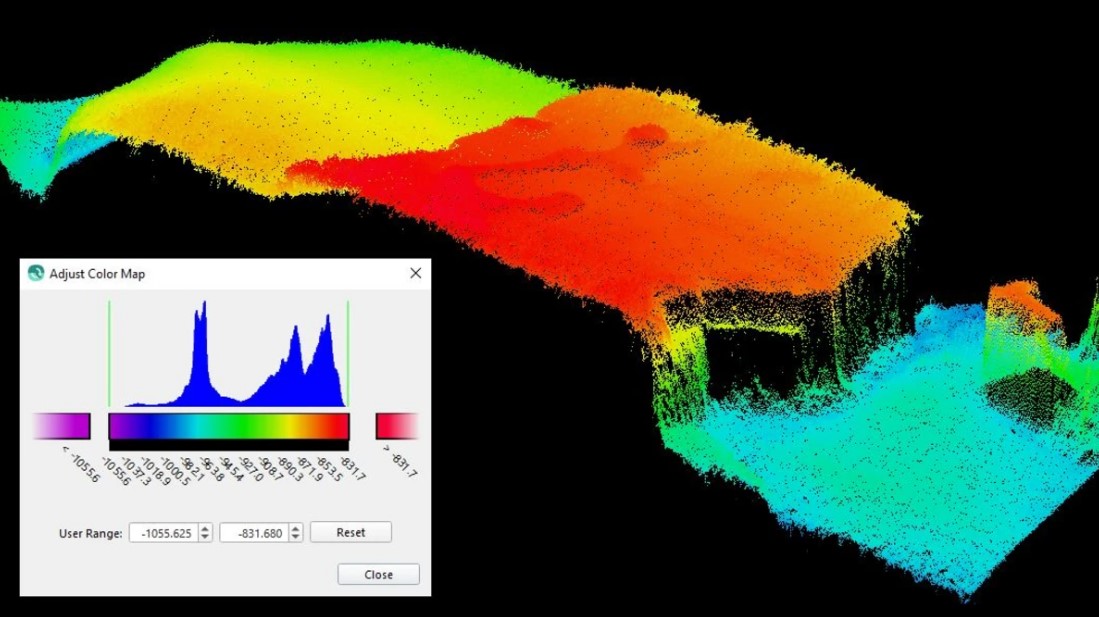Dismiss the dialog with the X
This screenshot has width=1099, height=617.
point(416,273)
